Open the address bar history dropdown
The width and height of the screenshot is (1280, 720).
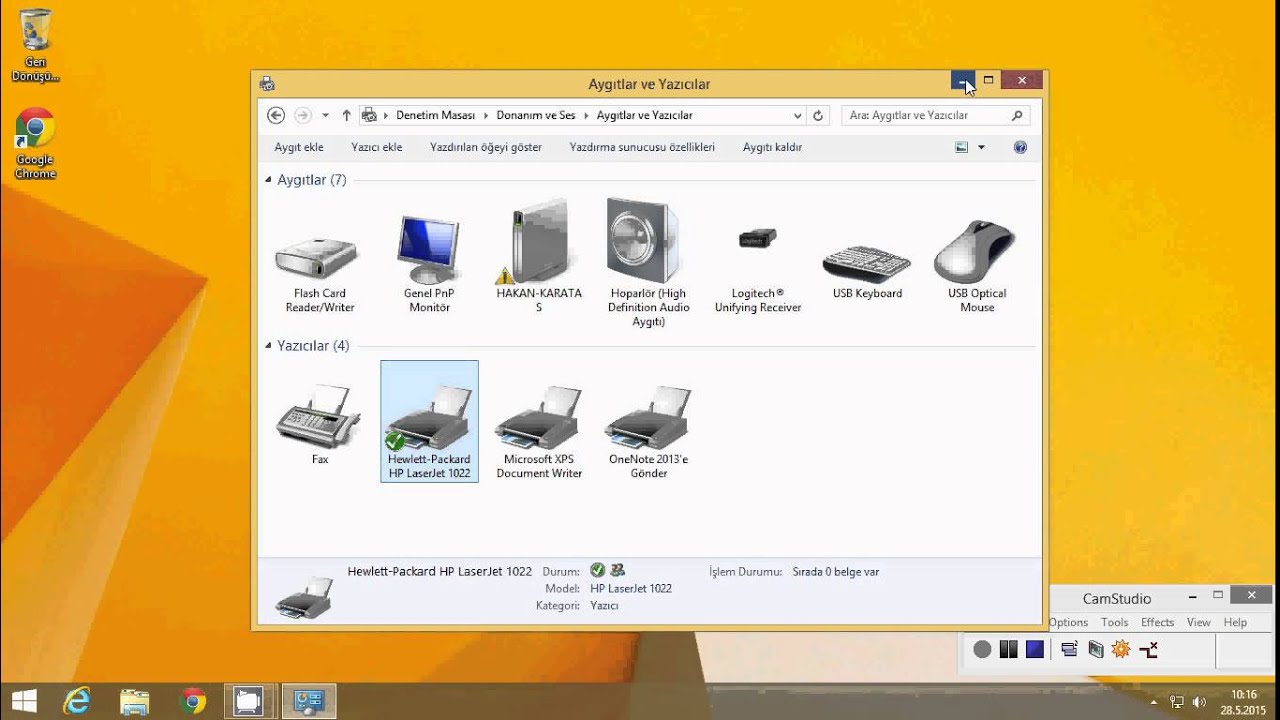pyautogui.click(x=797, y=116)
